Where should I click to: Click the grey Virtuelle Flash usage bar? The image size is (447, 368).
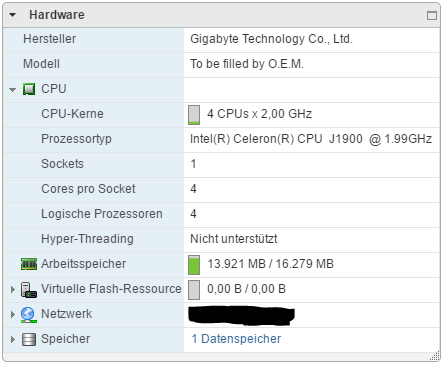click(x=194, y=290)
